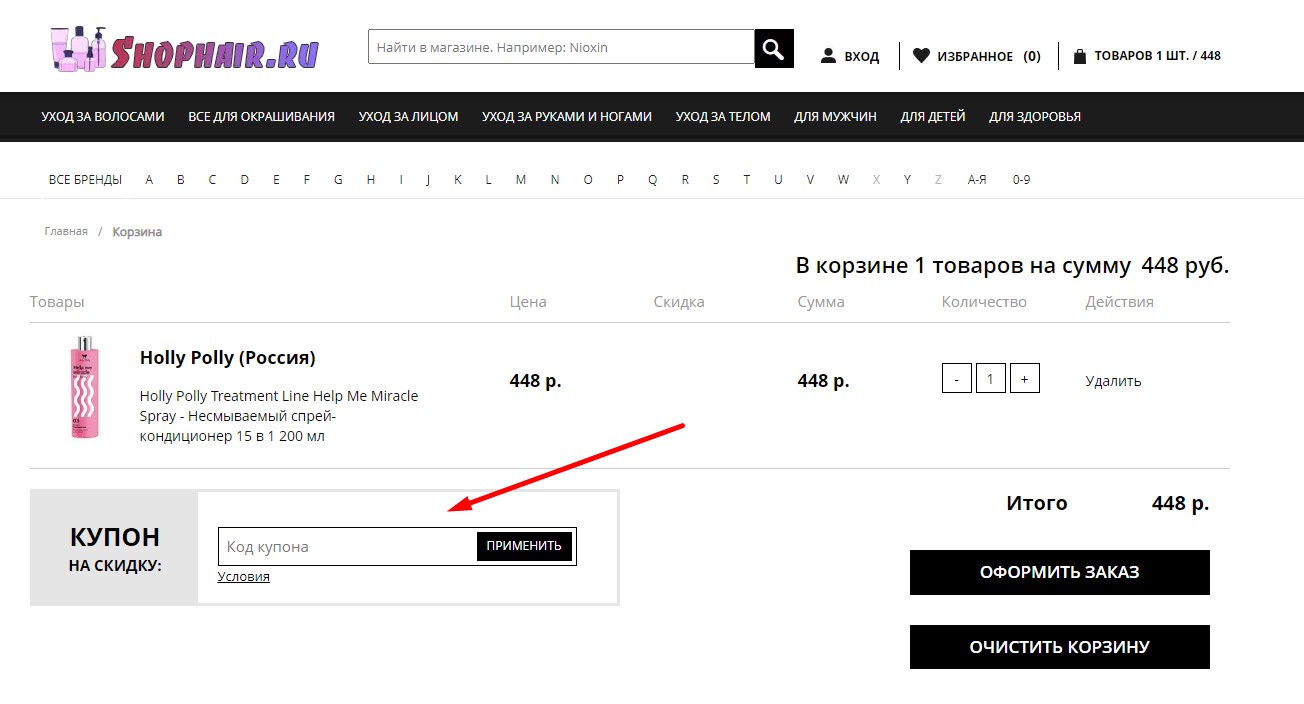Decrease quantity with minus button
1304x704 pixels.
[957, 380]
